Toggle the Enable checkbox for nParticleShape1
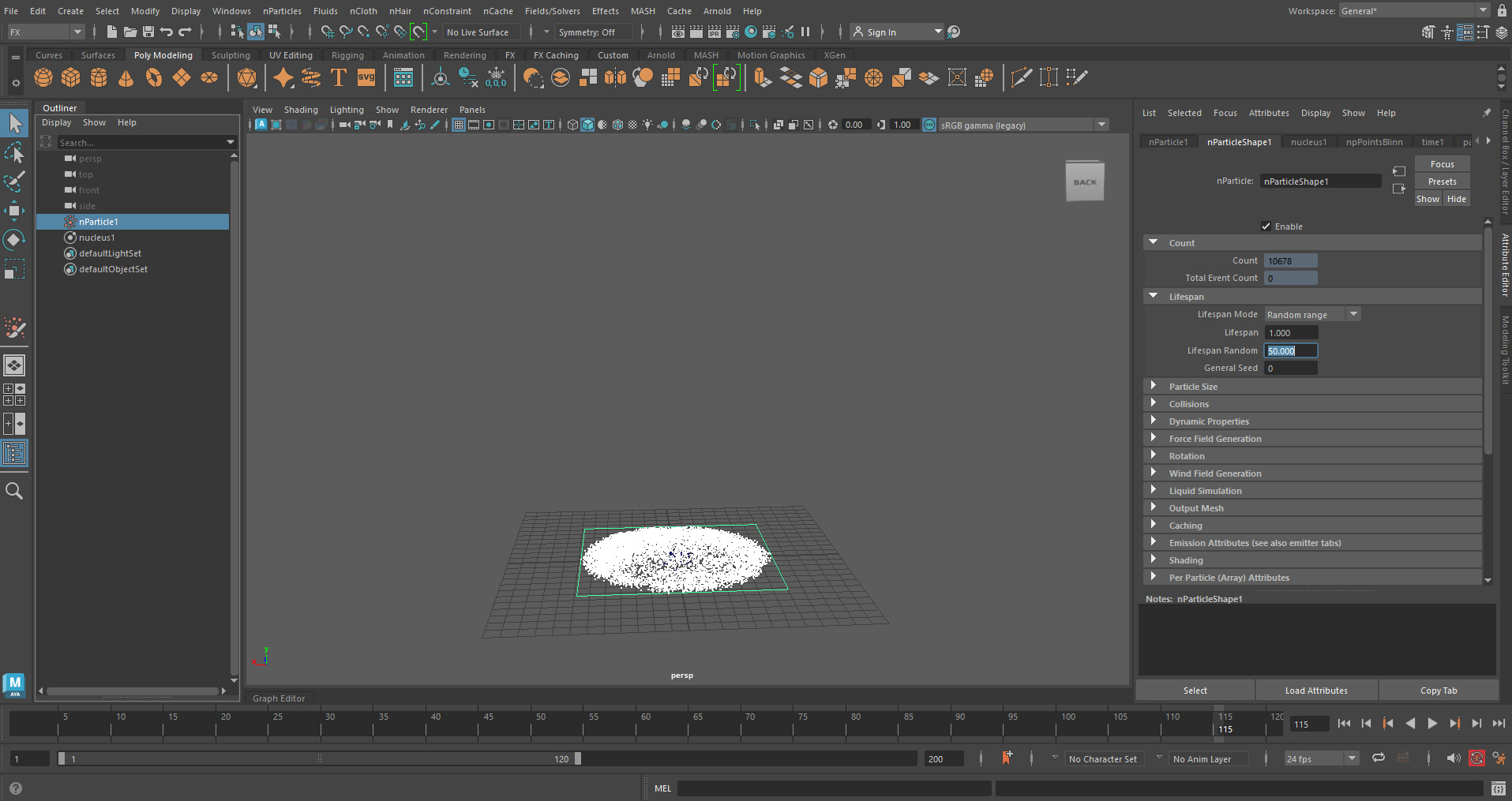This screenshot has height=801, width=1512. (1266, 226)
